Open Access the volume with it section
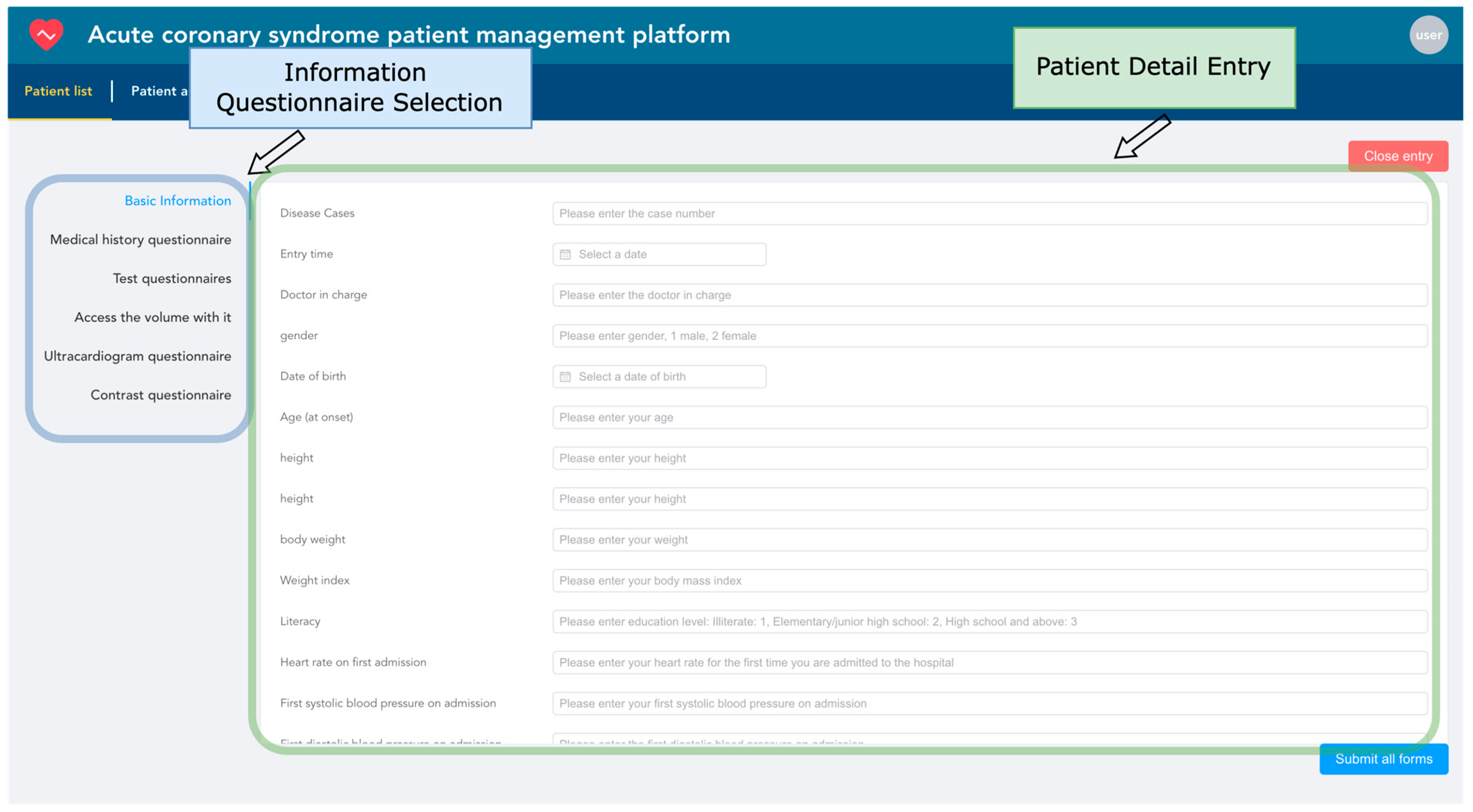 point(153,318)
